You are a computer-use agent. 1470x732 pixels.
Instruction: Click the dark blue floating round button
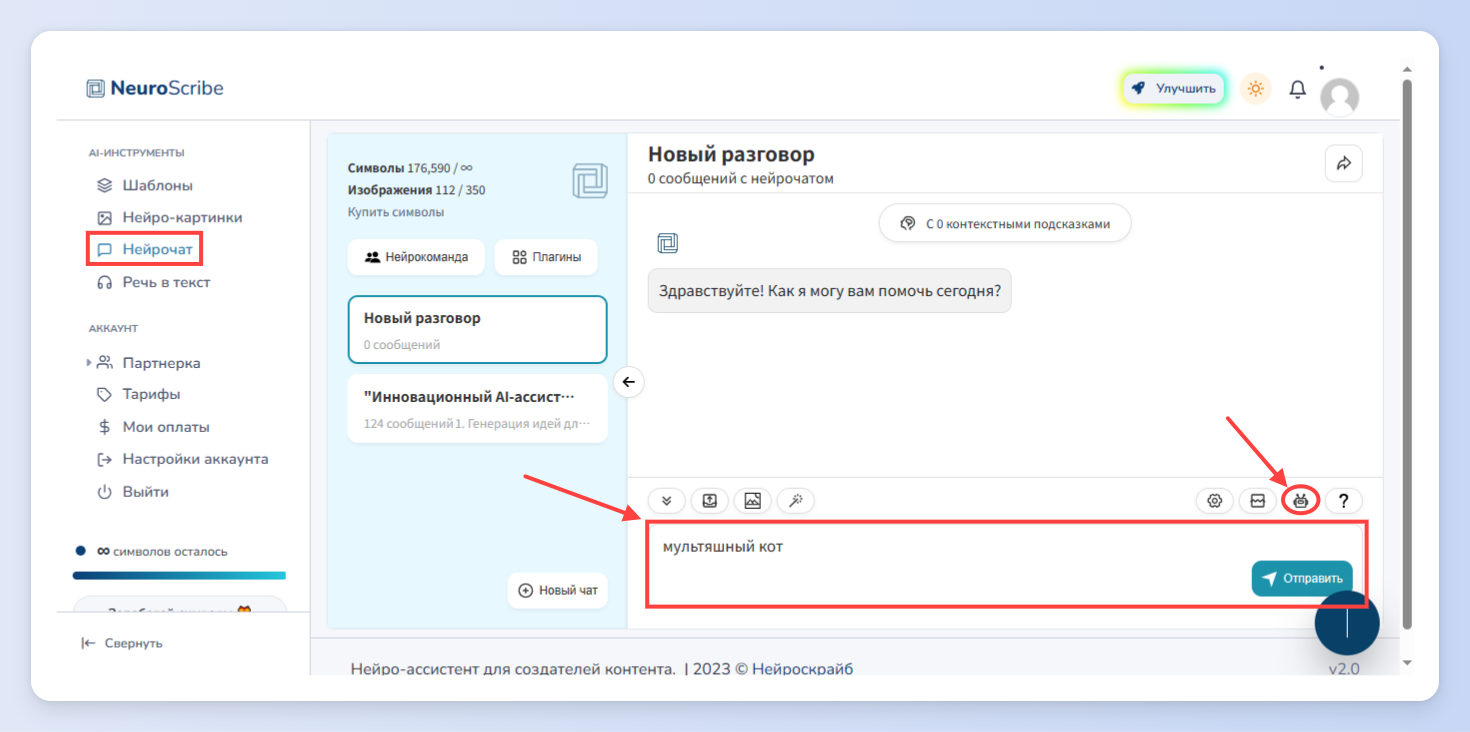click(1347, 622)
